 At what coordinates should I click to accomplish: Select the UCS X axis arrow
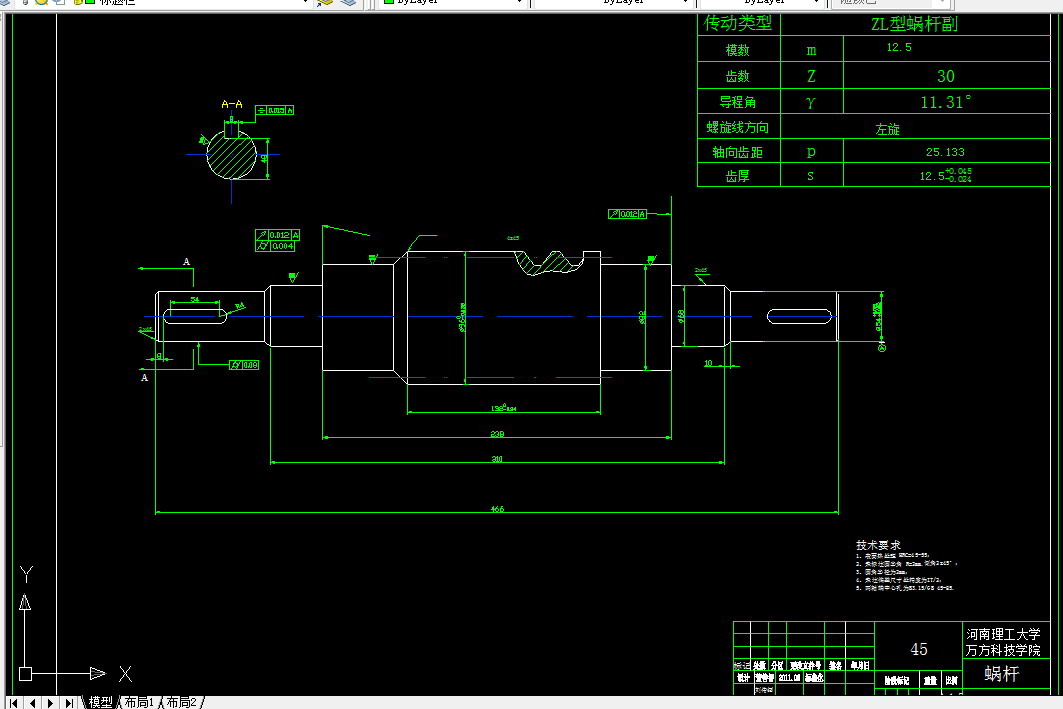(x=98, y=673)
